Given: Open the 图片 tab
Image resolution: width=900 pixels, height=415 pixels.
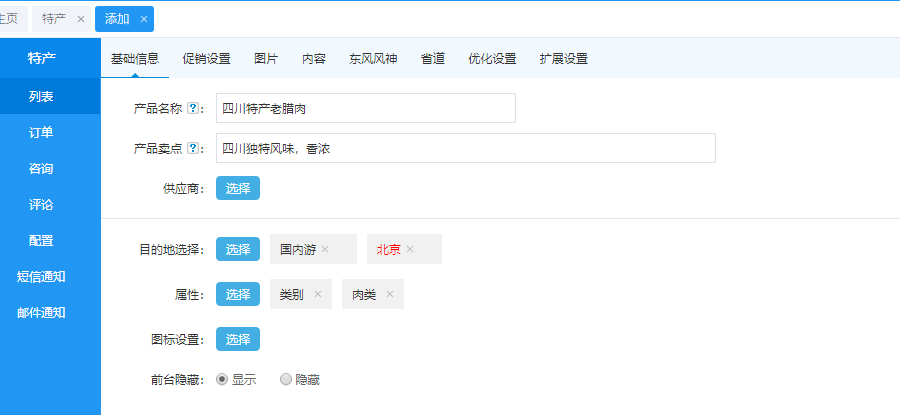Looking at the screenshot, I should tap(266, 59).
